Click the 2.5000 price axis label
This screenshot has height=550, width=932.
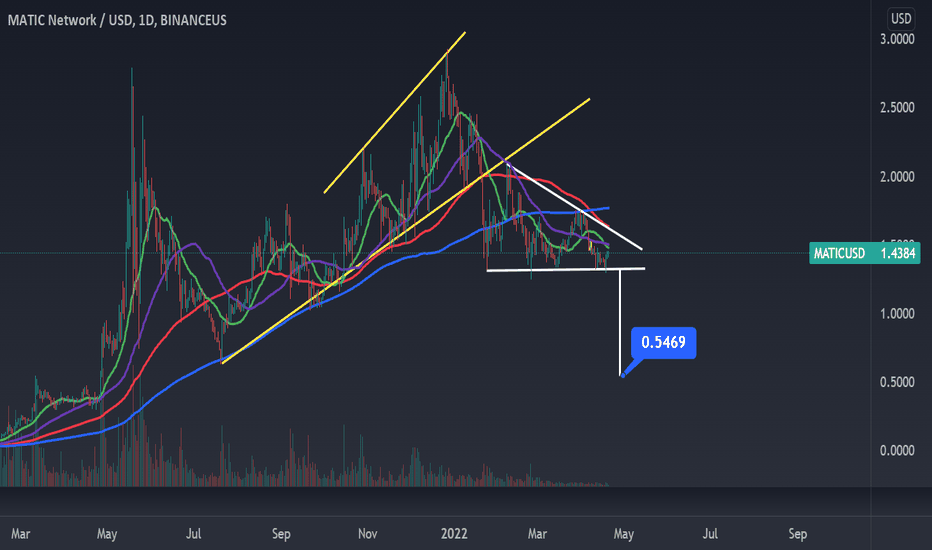click(897, 108)
